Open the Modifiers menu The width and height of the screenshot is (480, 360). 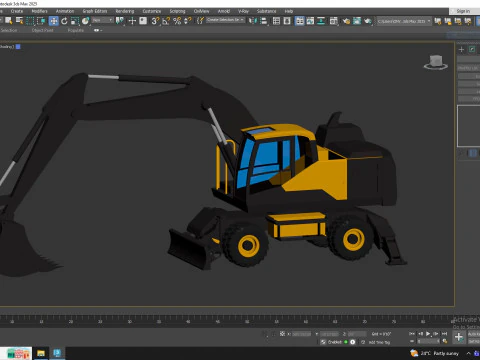pyautogui.click(x=39, y=11)
